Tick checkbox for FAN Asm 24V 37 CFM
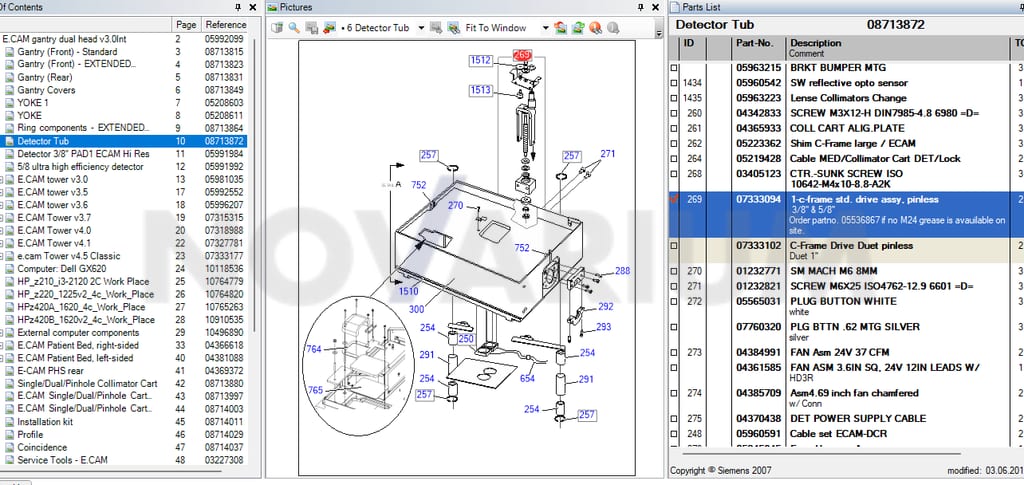The height and width of the screenshot is (485, 1024). click(674, 352)
